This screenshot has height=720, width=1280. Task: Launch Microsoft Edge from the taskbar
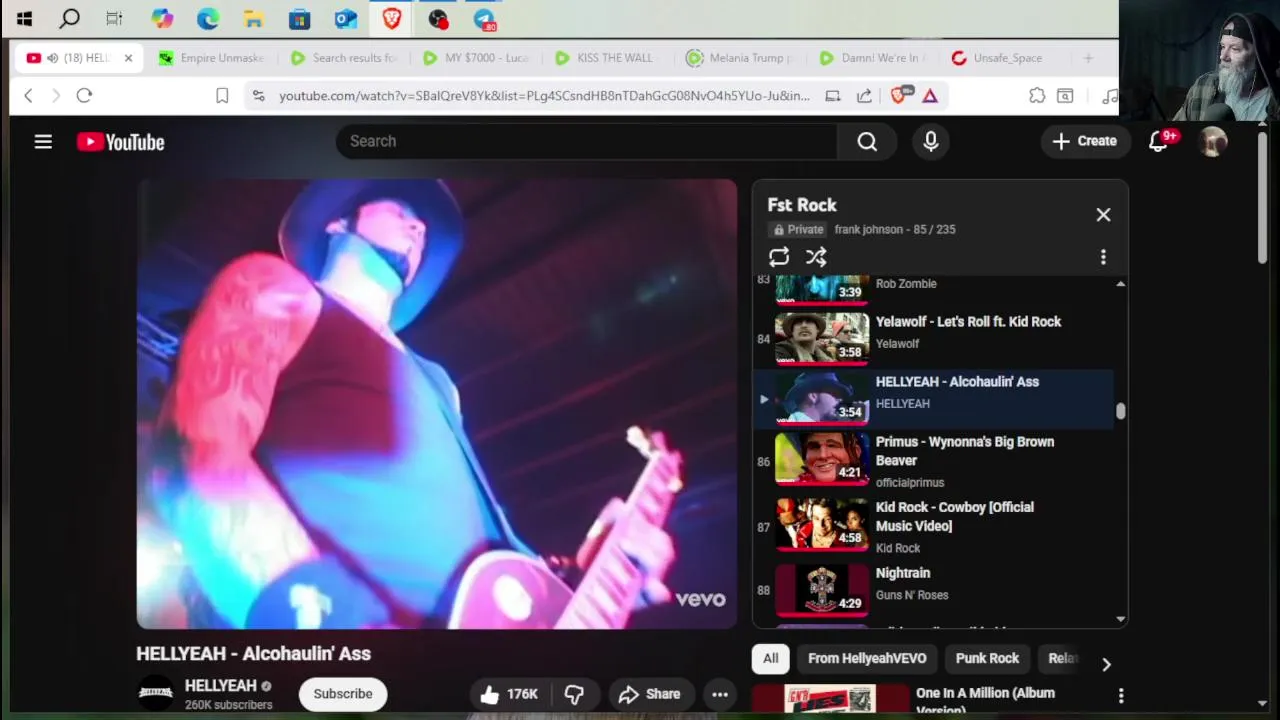pyautogui.click(x=208, y=18)
